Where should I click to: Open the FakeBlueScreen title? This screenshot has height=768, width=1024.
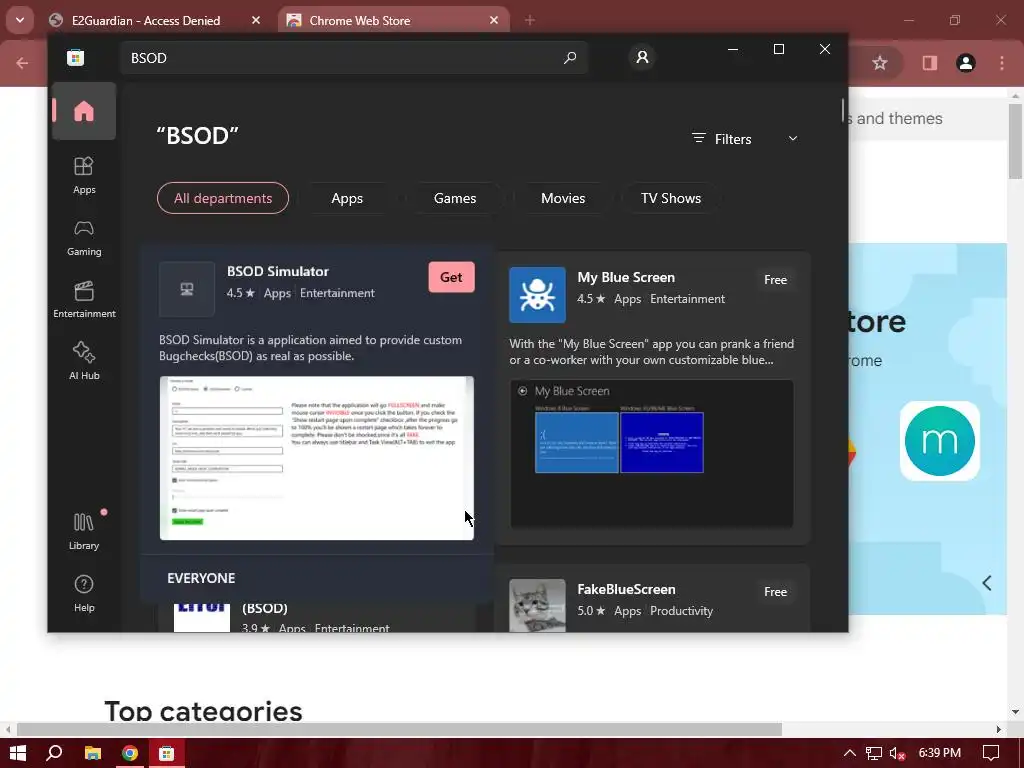(x=626, y=589)
